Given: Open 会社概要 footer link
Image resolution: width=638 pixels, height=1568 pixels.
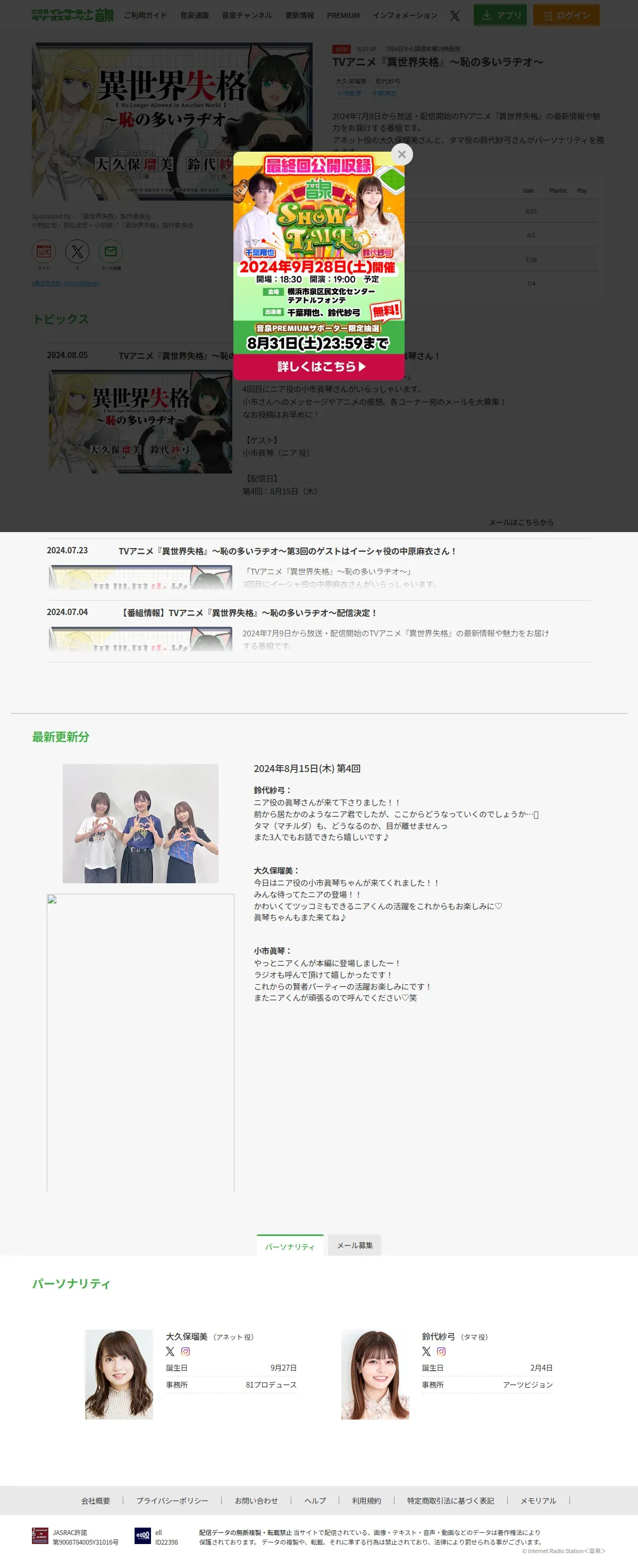Looking at the screenshot, I should click(96, 1500).
